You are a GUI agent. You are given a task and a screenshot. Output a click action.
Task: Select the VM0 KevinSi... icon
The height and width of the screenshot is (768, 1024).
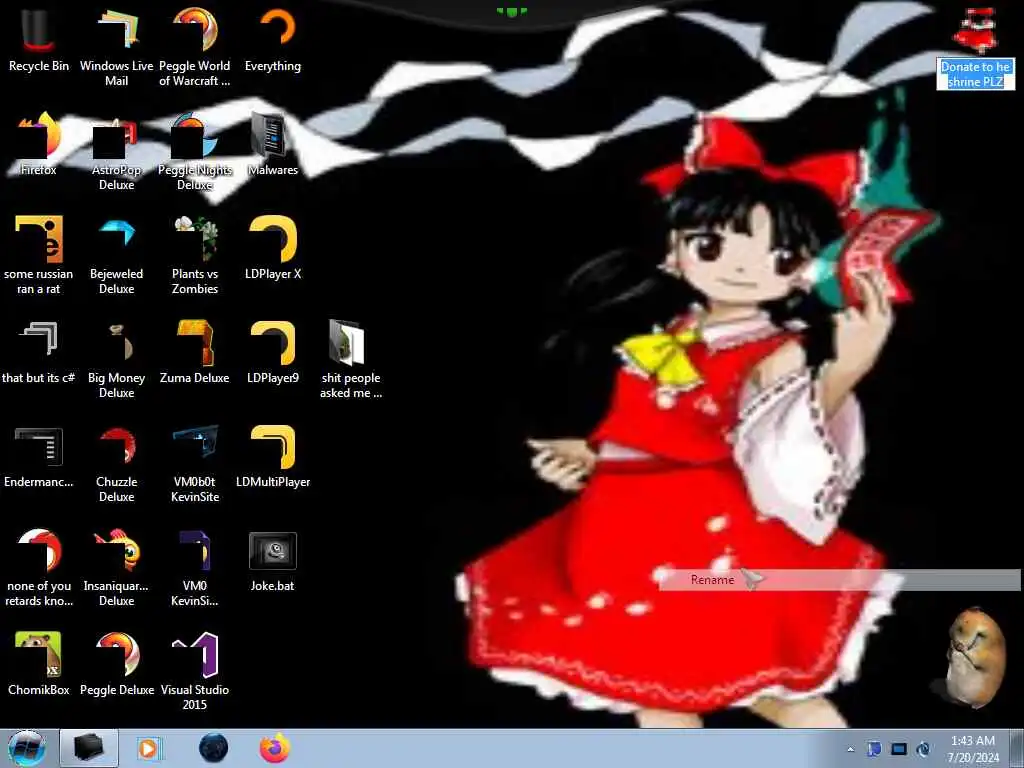pos(195,567)
